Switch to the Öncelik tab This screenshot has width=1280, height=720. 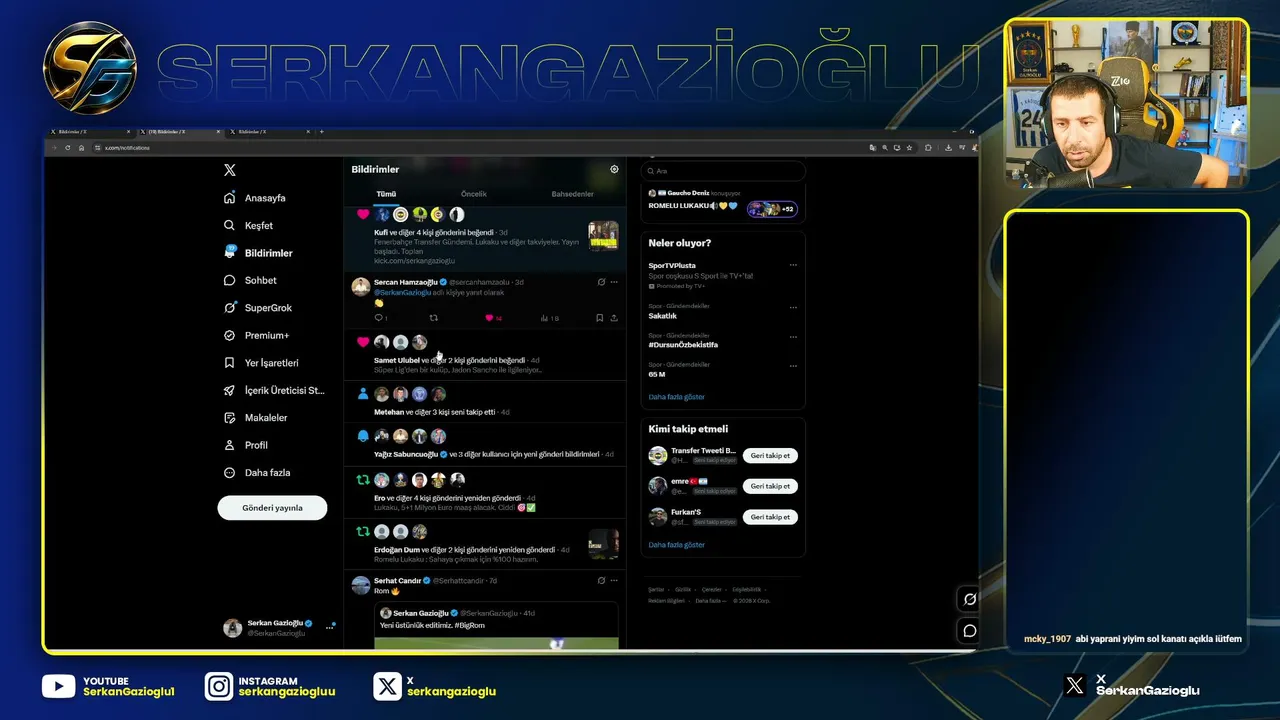coord(474,194)
